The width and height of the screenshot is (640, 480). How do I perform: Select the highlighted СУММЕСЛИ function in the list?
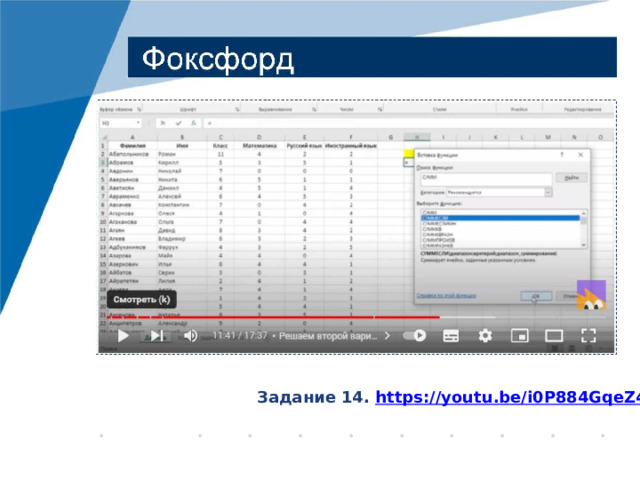[500, 218]
